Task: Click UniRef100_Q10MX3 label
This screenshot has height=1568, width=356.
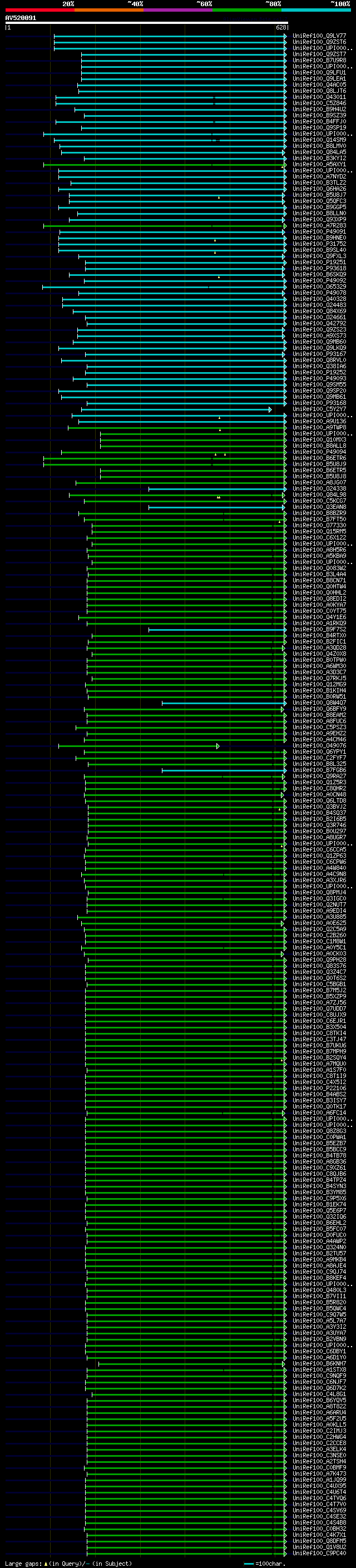Action: tap(319, 440)
